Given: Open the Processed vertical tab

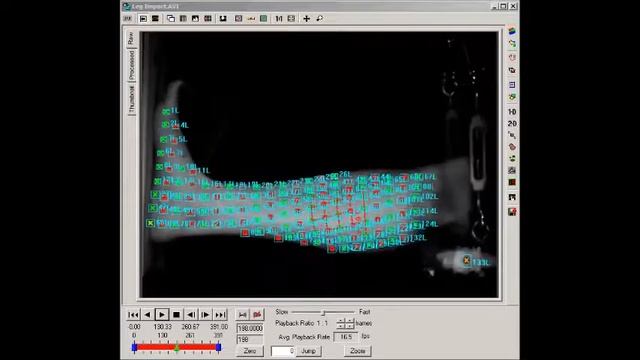Looking at the screenshot, I should click(x=131, y=65).
